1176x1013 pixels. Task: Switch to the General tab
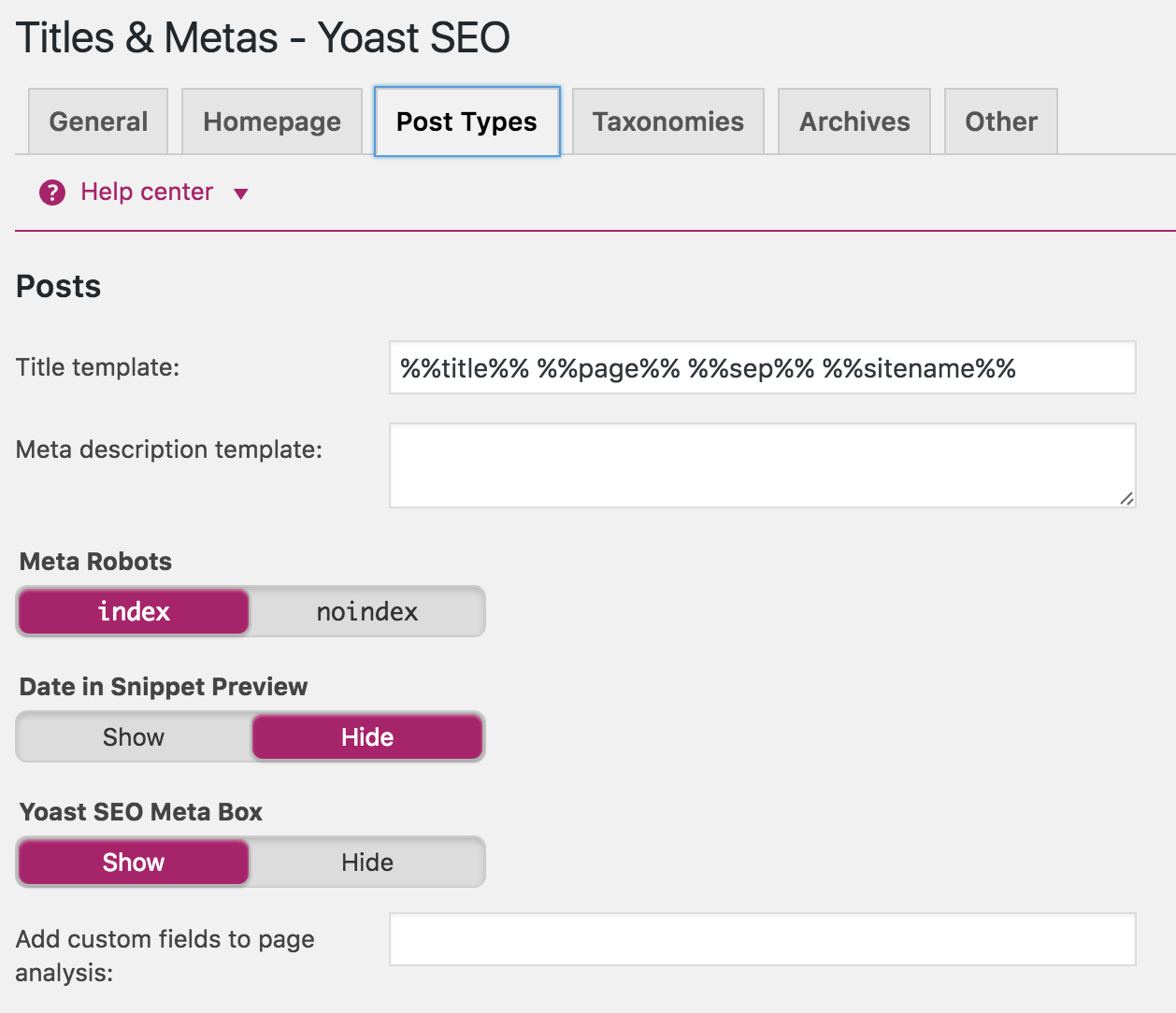click(x=98, y=121)
